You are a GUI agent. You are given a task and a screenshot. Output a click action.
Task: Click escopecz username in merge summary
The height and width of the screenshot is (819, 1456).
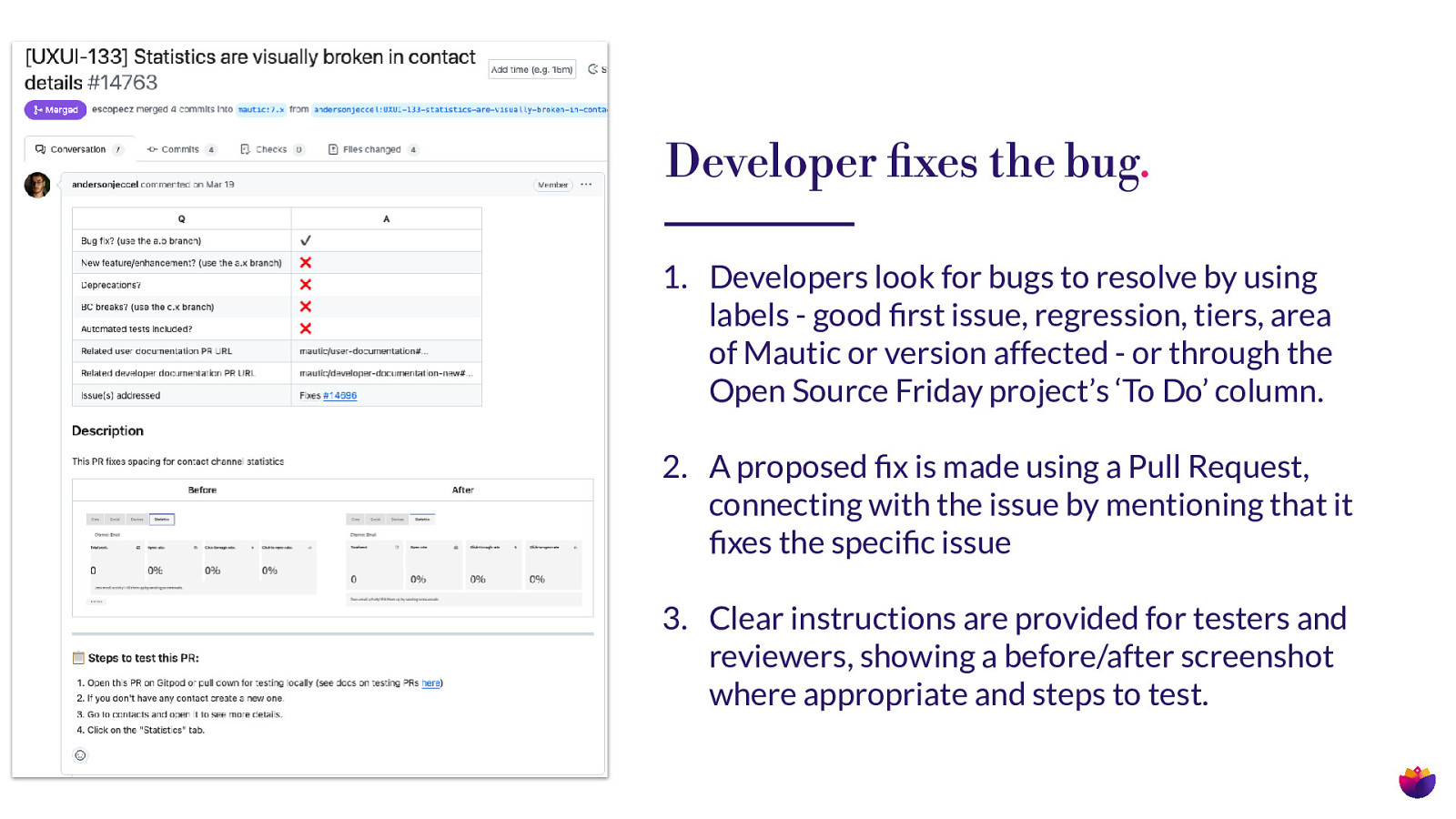click(113, 109)
